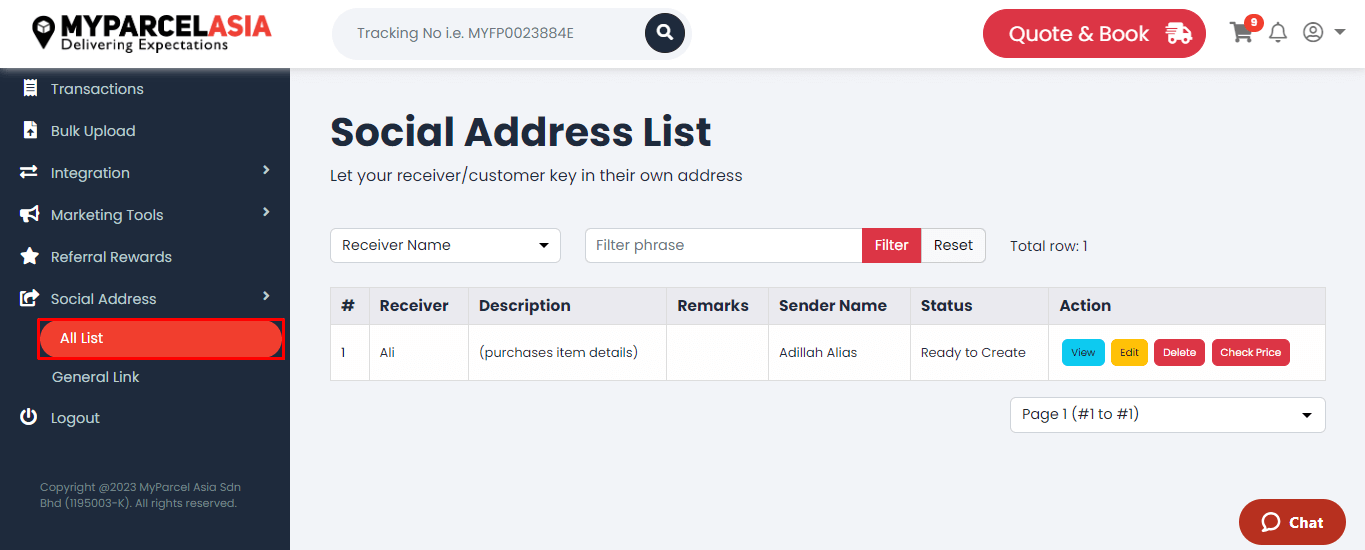Click the Bulk Upload file icon
This screenshot has height=550, width=1365.
30,130
